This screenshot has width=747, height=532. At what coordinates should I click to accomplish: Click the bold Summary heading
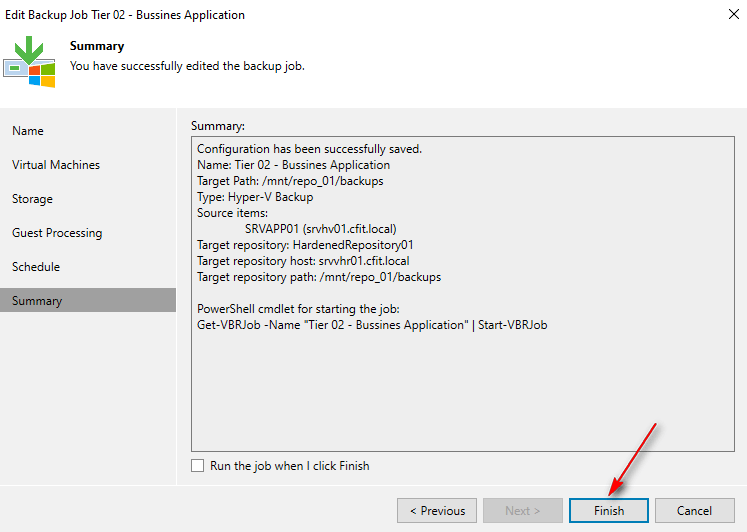(x=96, y=46)
